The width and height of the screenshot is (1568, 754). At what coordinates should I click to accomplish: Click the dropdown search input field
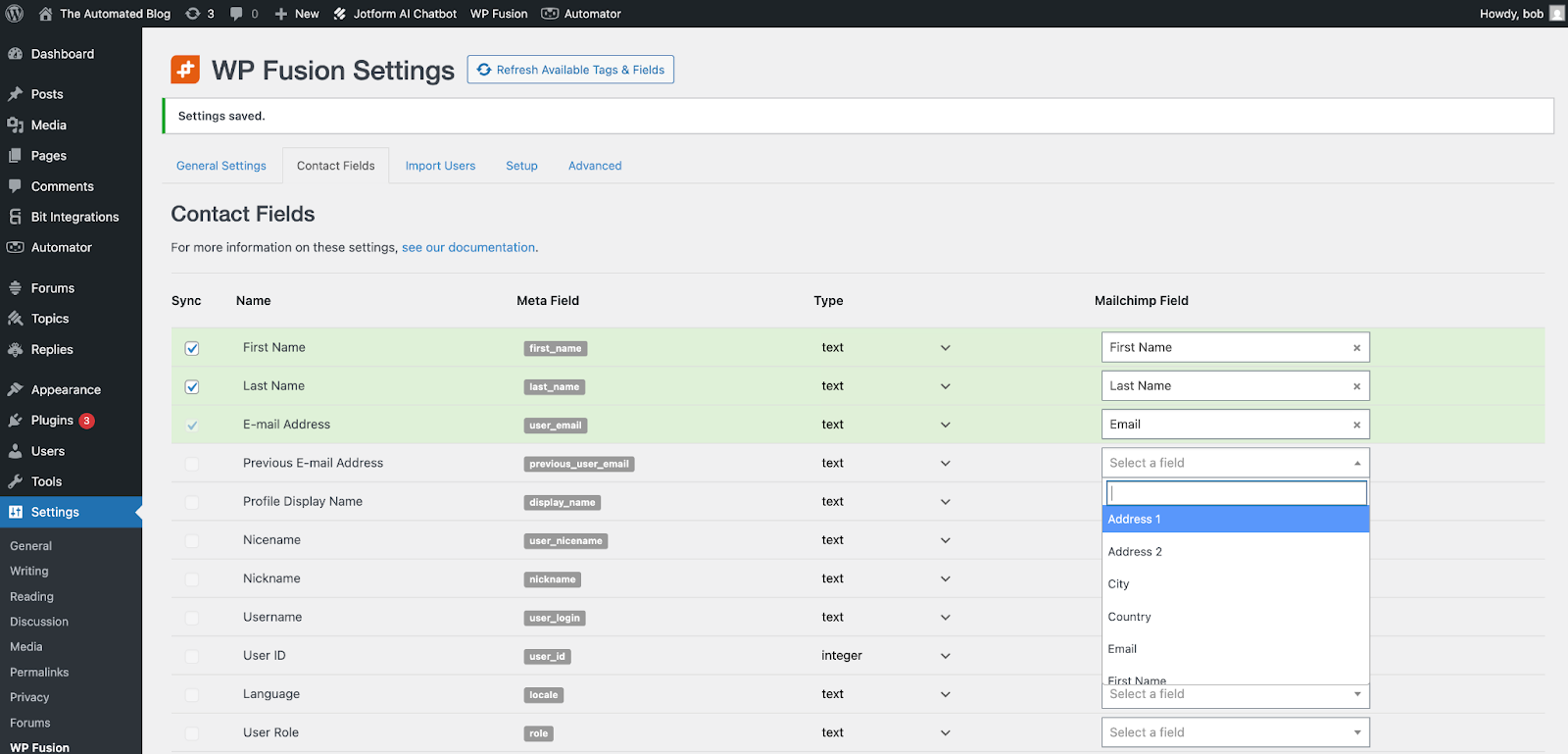click(1236, 492)
